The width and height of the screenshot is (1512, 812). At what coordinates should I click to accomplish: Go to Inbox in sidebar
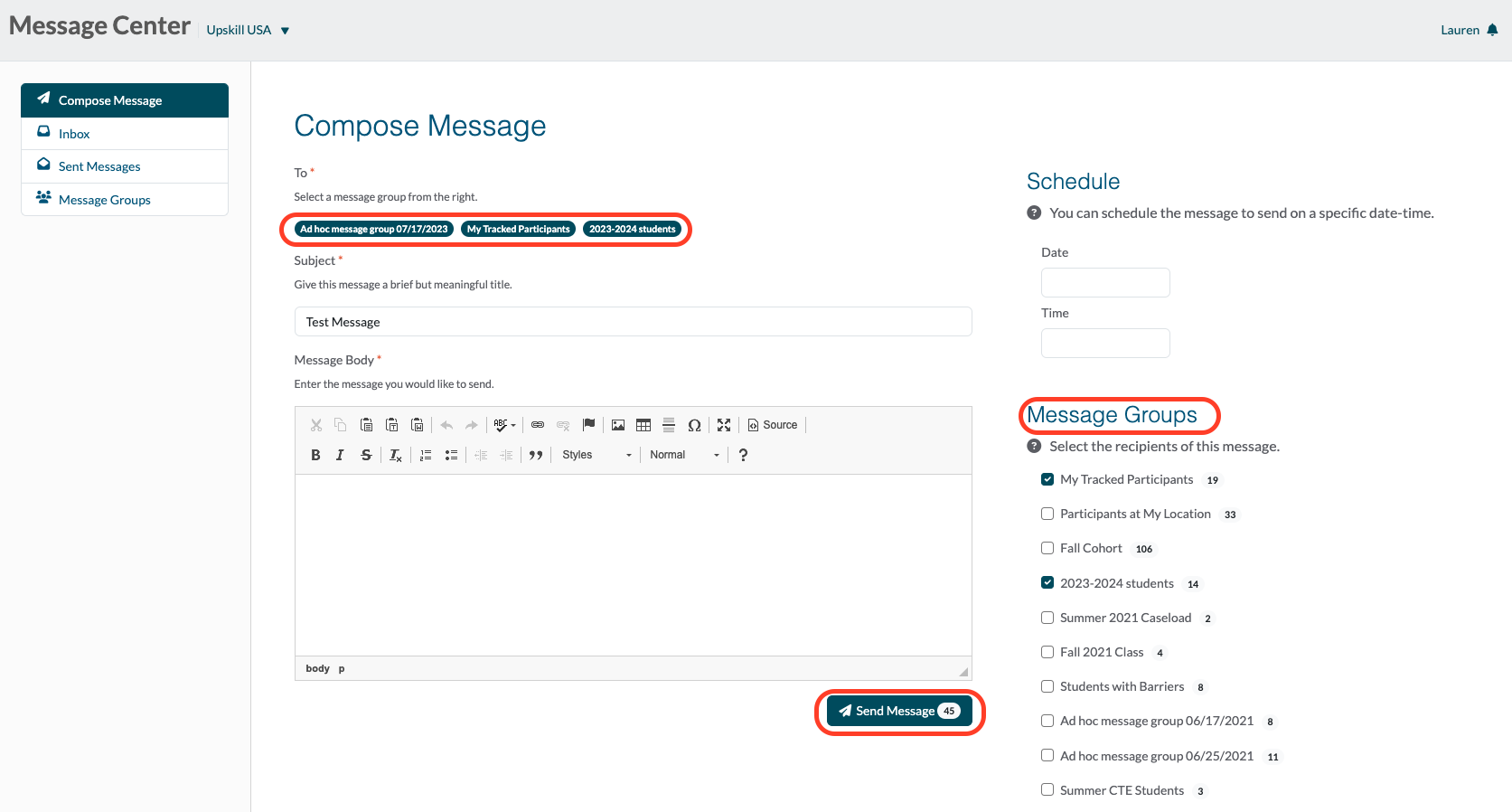click(x=125, y=134)
